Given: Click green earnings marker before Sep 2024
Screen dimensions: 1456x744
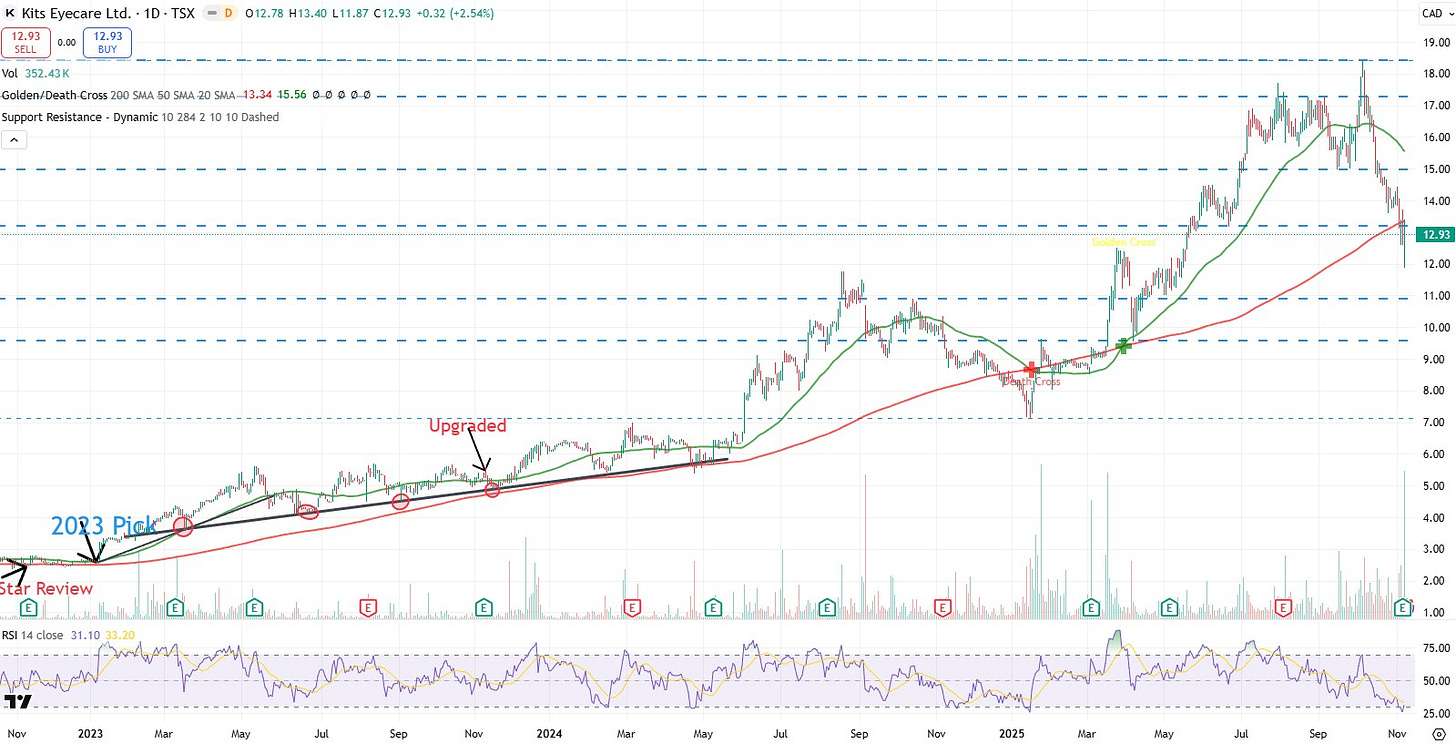Looking at the screenshot, I should coord(827,607).
